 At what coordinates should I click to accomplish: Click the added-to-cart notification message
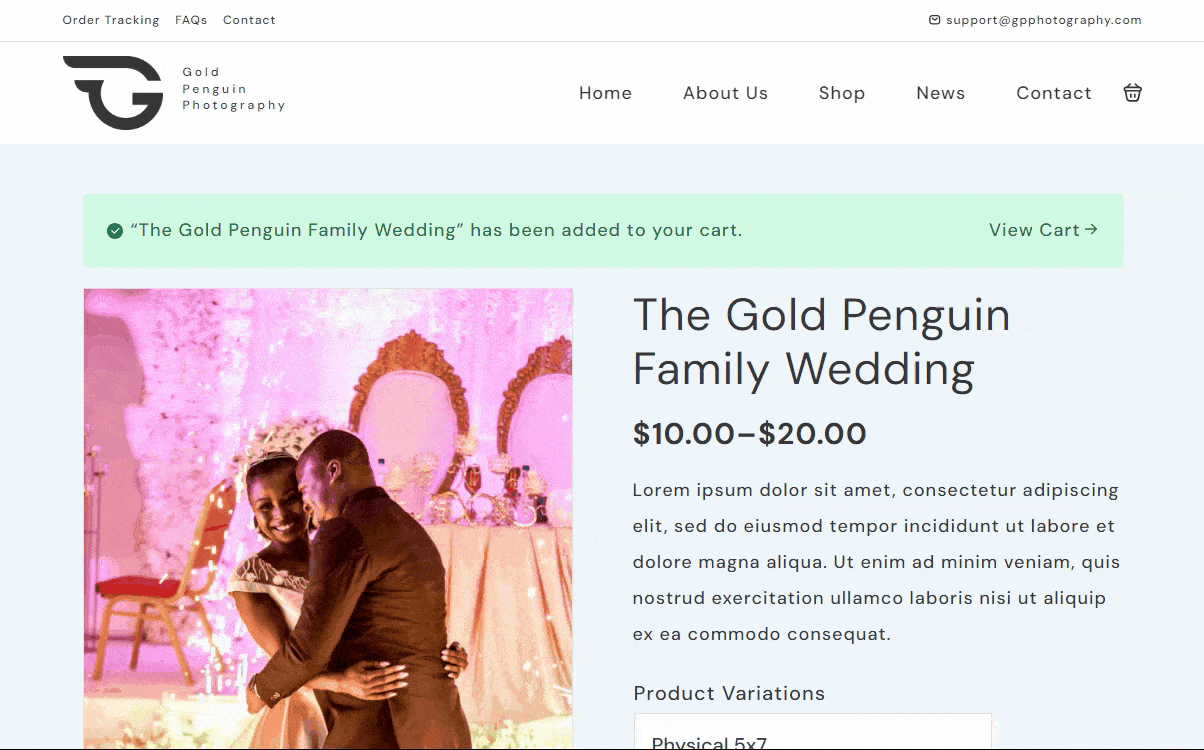pyautogui.click(x=436, y=230)
